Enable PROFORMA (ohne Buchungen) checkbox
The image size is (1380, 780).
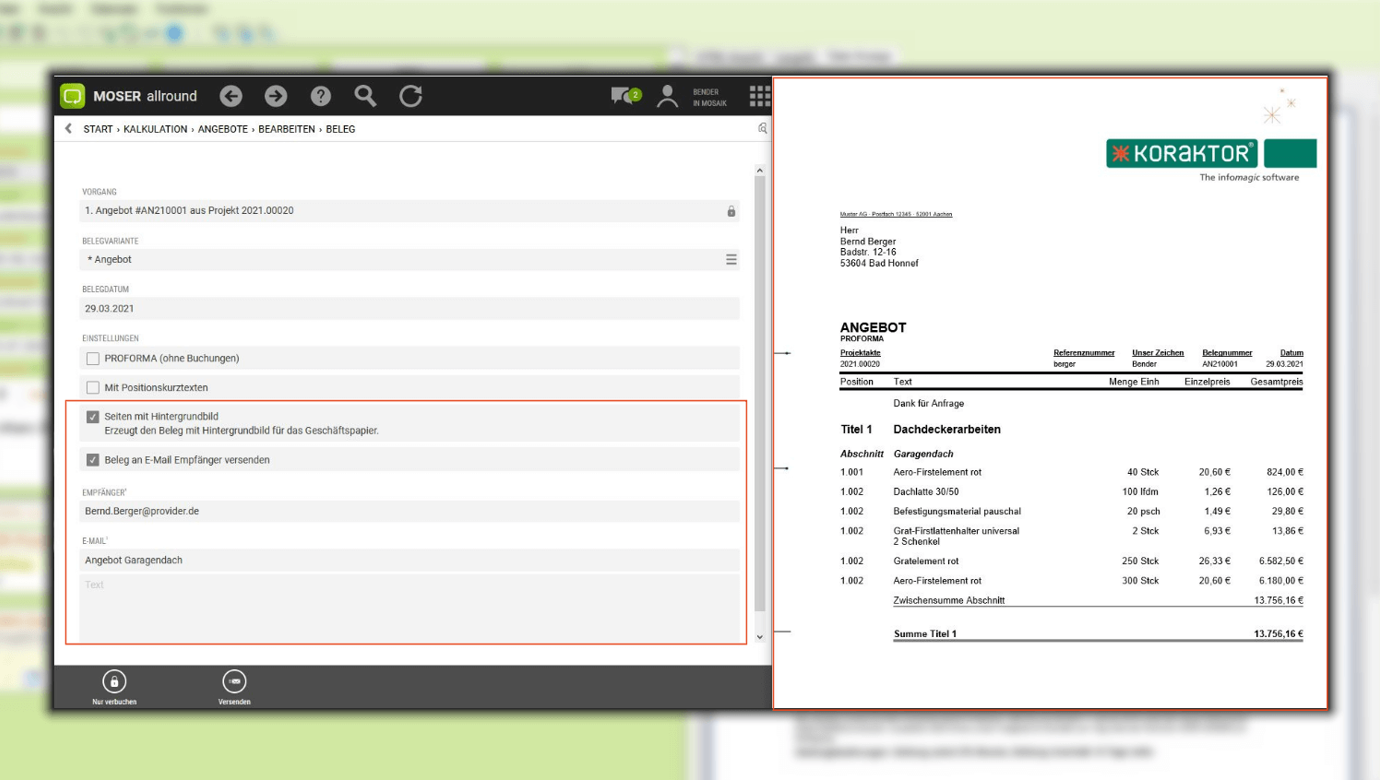(93, 358)
